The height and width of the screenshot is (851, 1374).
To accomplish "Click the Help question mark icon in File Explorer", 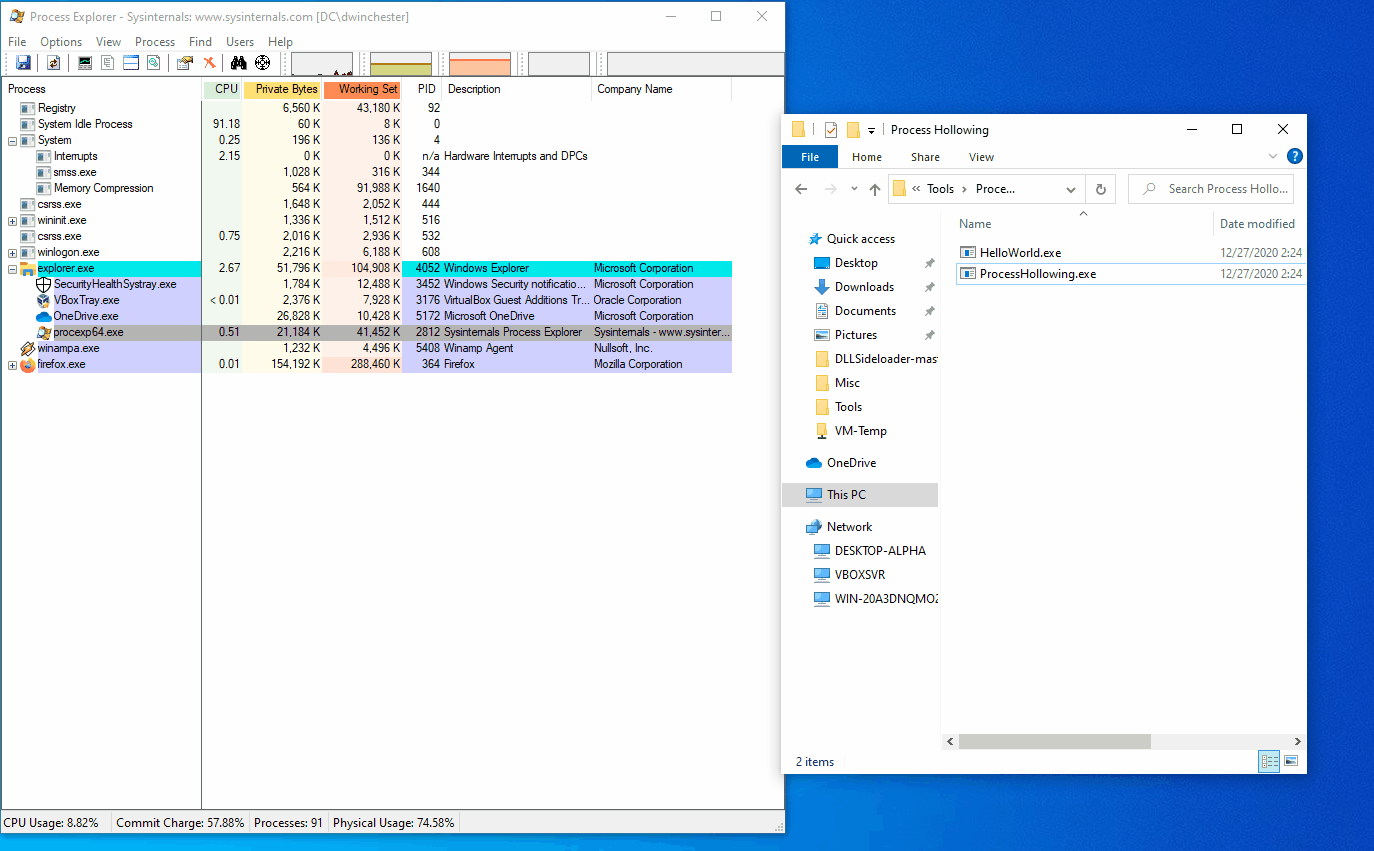I will pos(1294,156).
